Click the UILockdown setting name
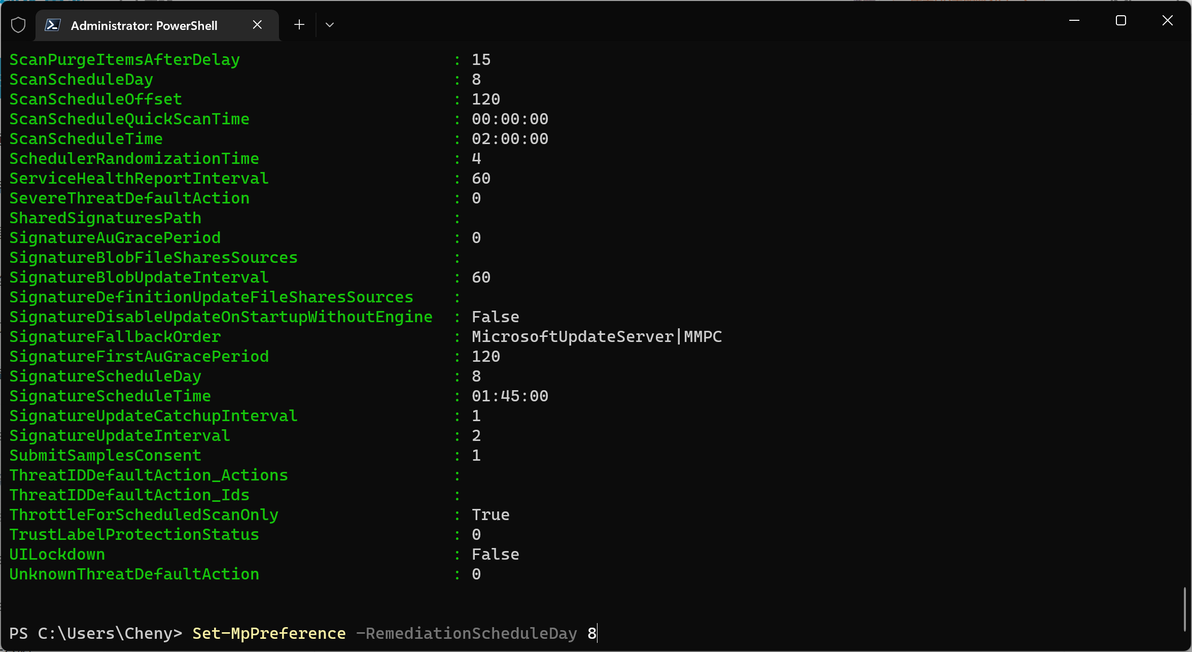 click(57, 554)
